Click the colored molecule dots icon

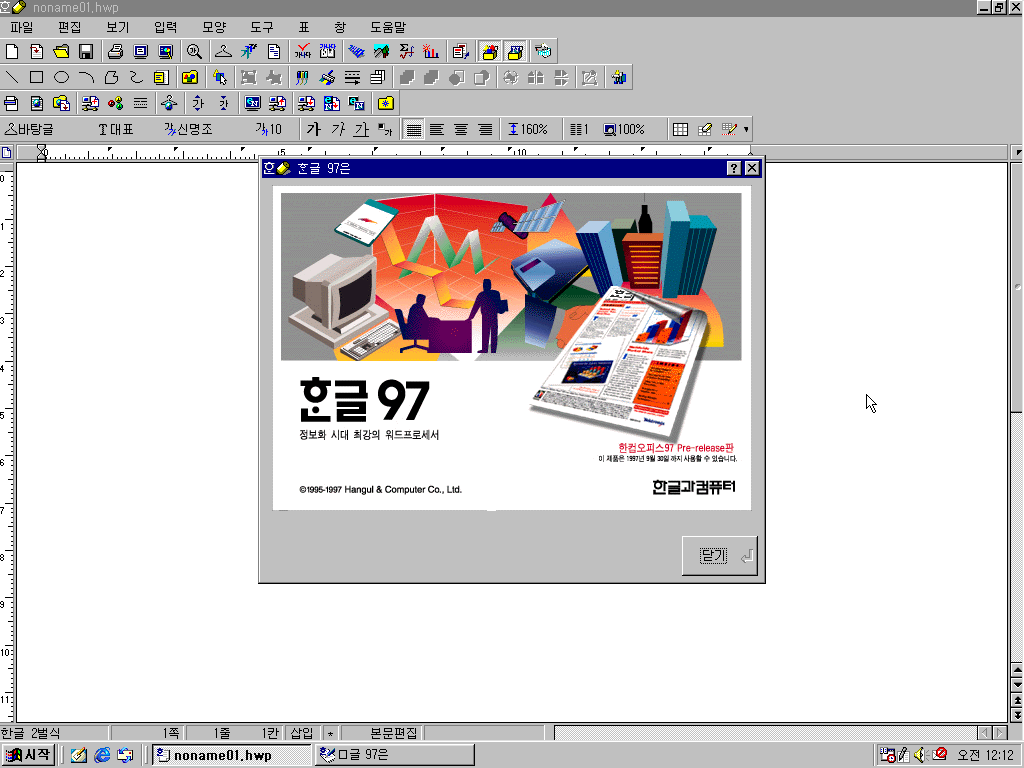click(x=116, y=103)
